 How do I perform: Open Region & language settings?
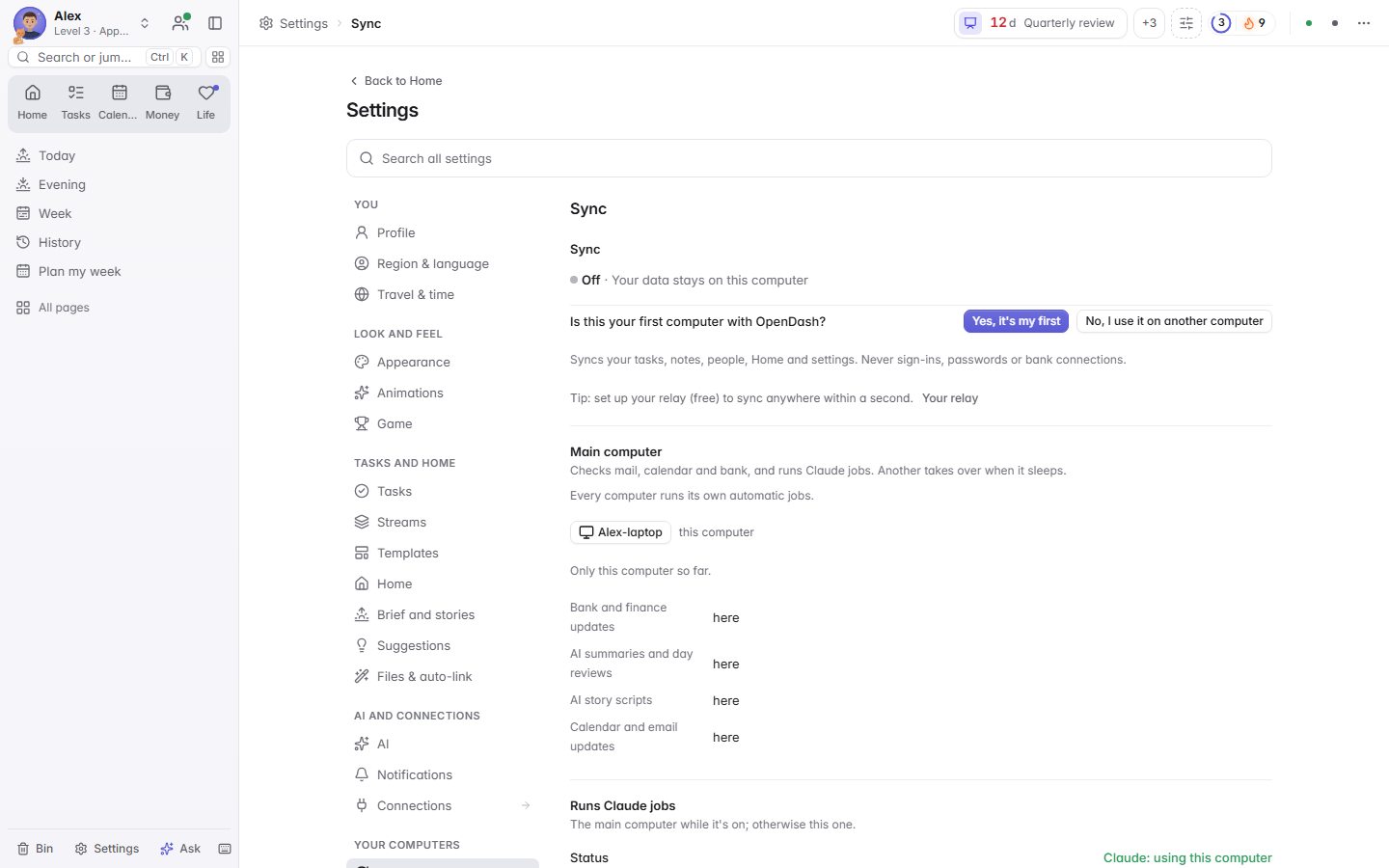[443, 263]
